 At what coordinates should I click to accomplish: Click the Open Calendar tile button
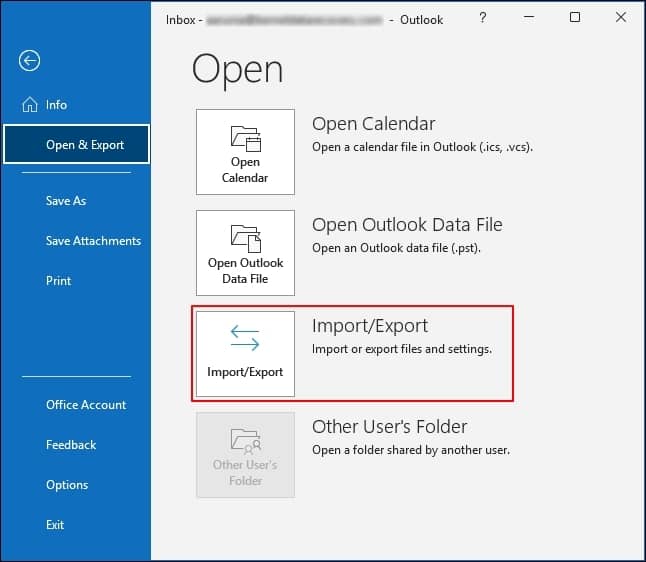coord(246,152)
